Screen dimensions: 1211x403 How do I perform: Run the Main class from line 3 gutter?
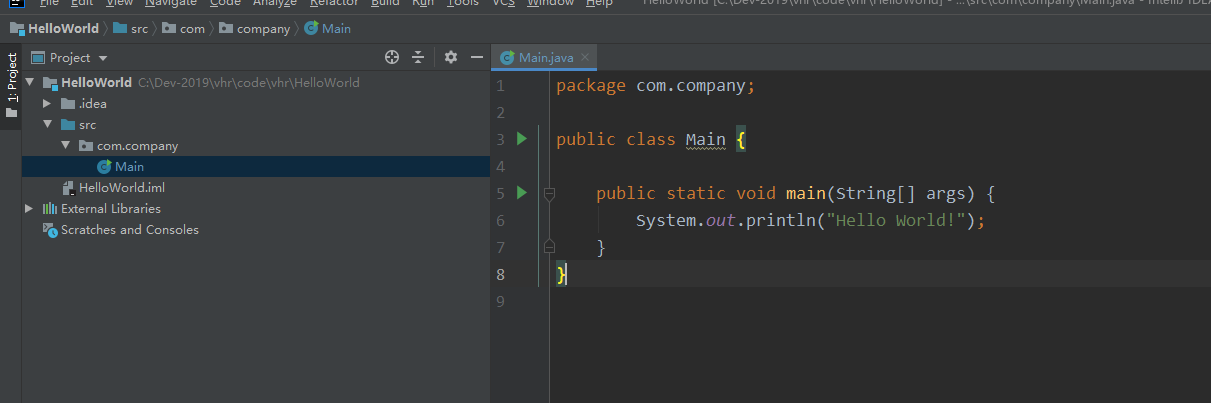(x=521, y=139)
